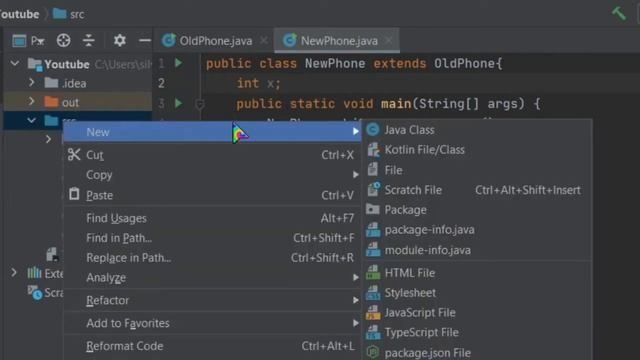Click the fold marker on line 3
Viewport: 640px width, 360px height.
pos(200,104)
